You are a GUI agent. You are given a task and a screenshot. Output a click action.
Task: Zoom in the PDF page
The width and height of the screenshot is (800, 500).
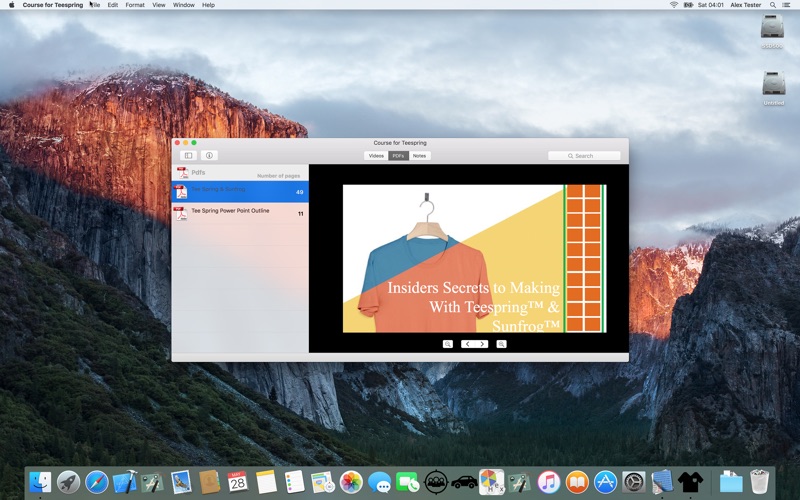tap(501, 344)
